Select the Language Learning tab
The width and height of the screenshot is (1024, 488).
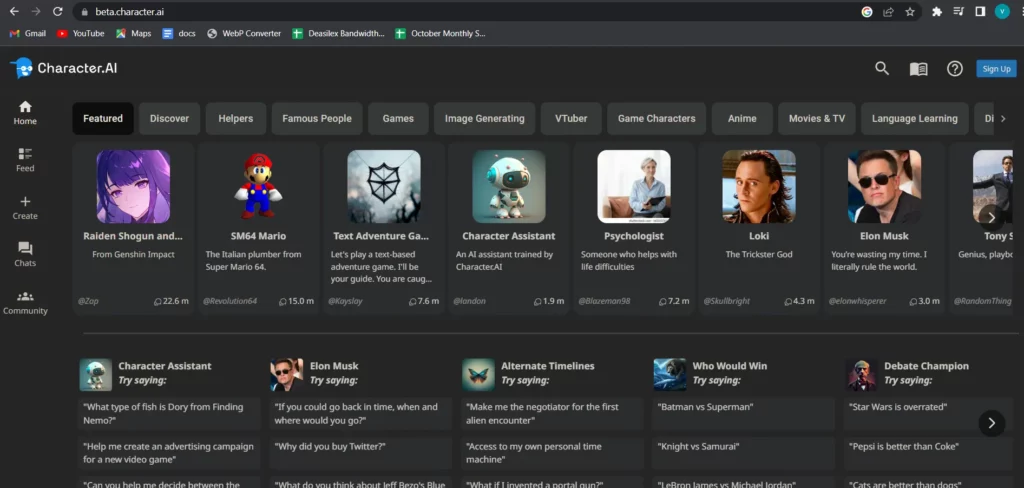[x=914, y=118]
